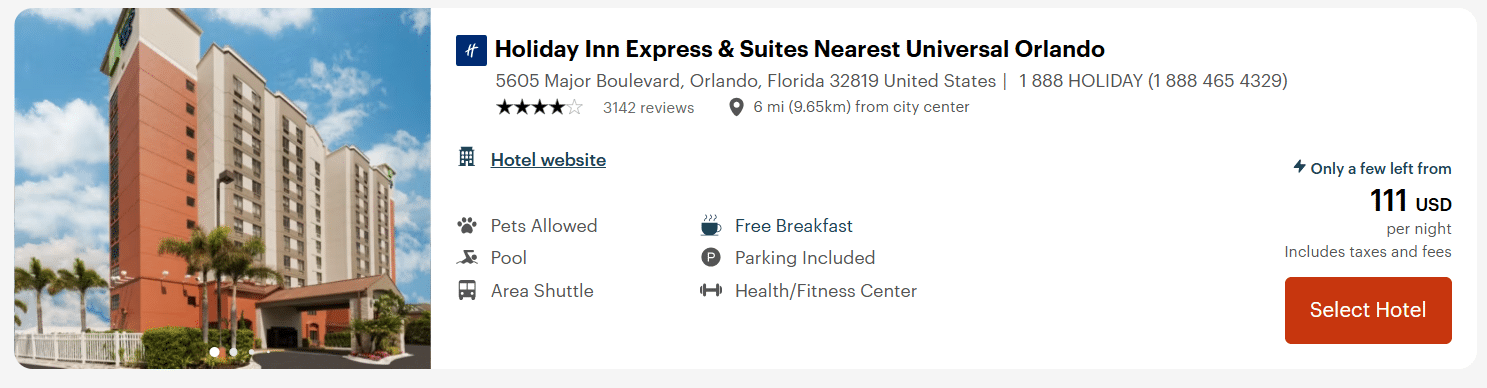Click the swimmer Pool icon
Image resolution: width=1487 pixels, height=388 pixels.
[467, 258]
